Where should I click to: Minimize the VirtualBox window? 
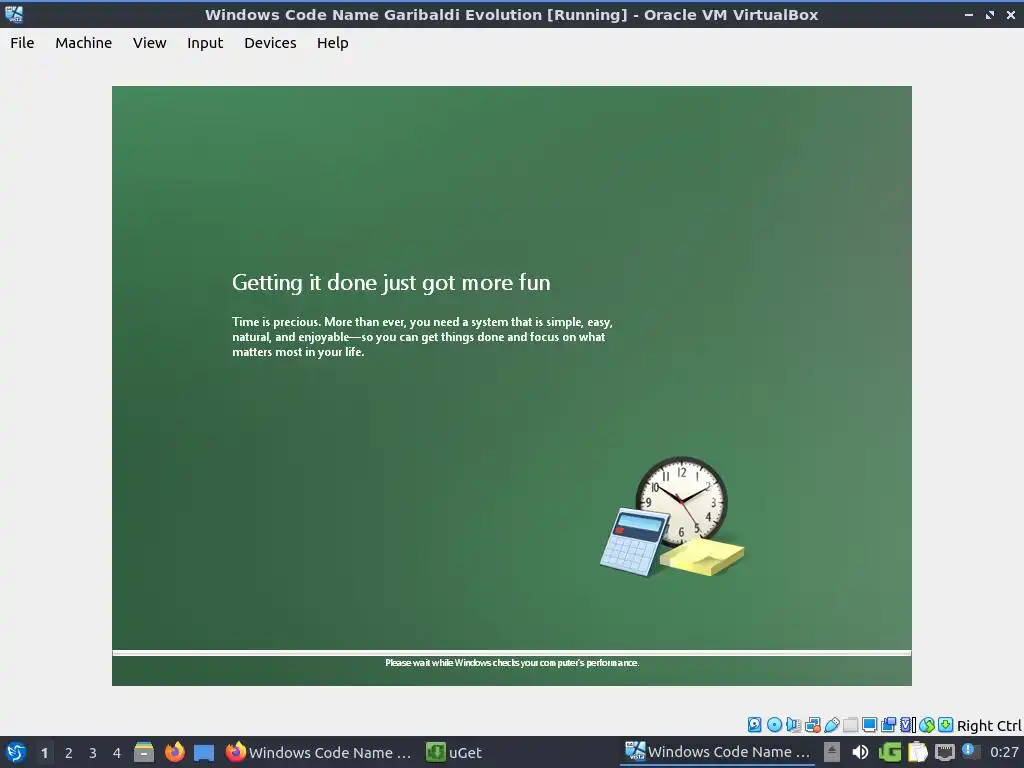(x=968, y=14)
